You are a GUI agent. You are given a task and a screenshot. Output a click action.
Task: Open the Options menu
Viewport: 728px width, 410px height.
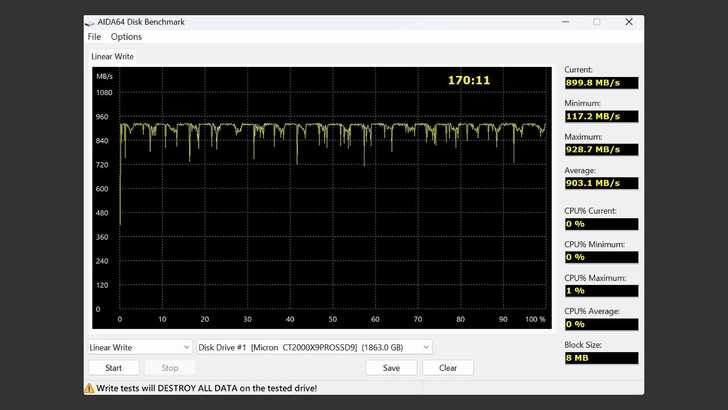126,37
